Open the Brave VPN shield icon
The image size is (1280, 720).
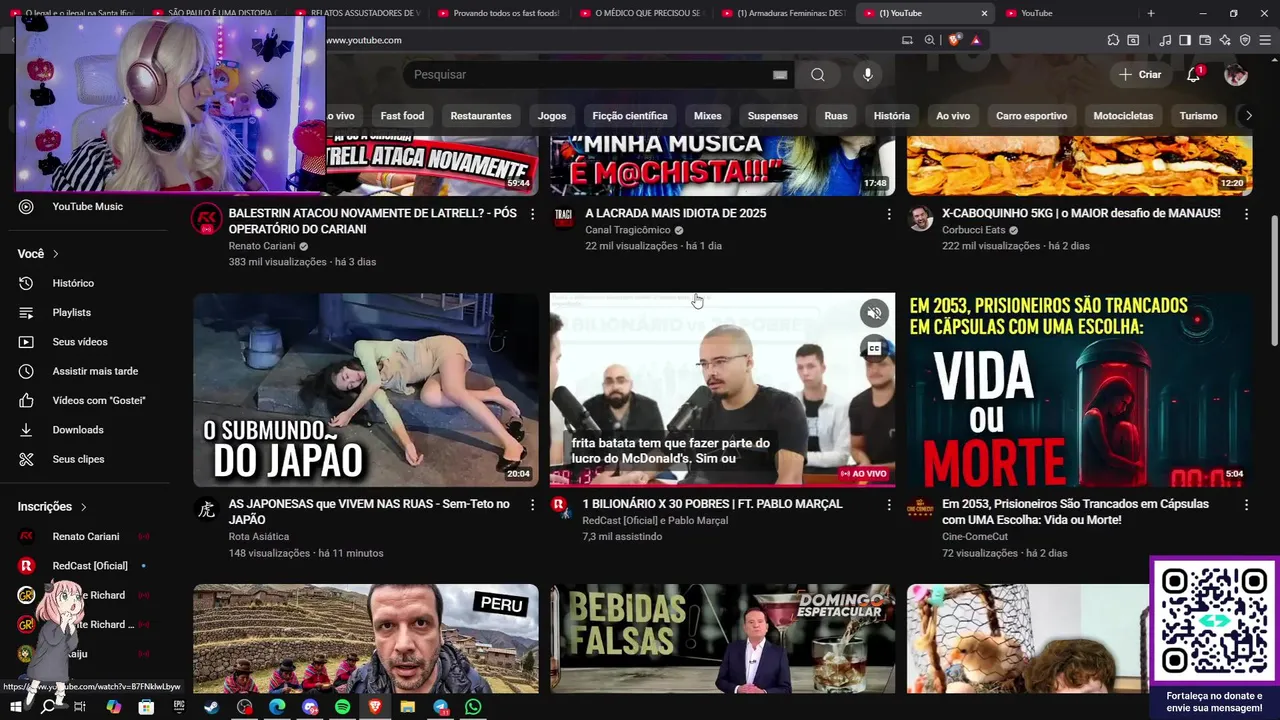[x=1245, y=40]
